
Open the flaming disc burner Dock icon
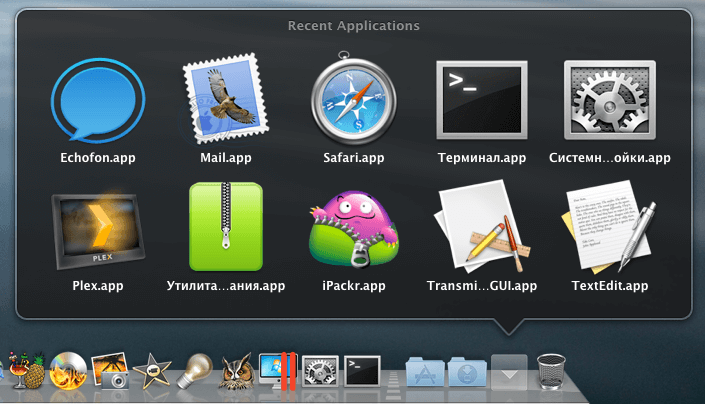click(68, 371)
